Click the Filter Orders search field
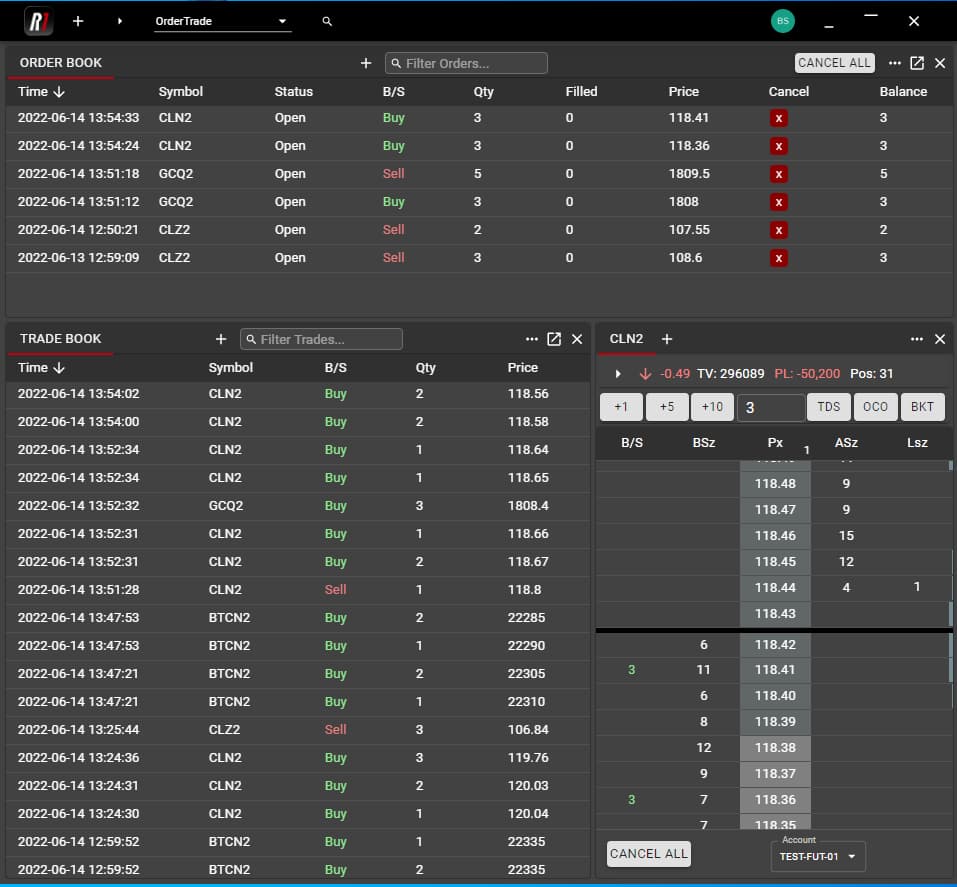 [466, 63]
